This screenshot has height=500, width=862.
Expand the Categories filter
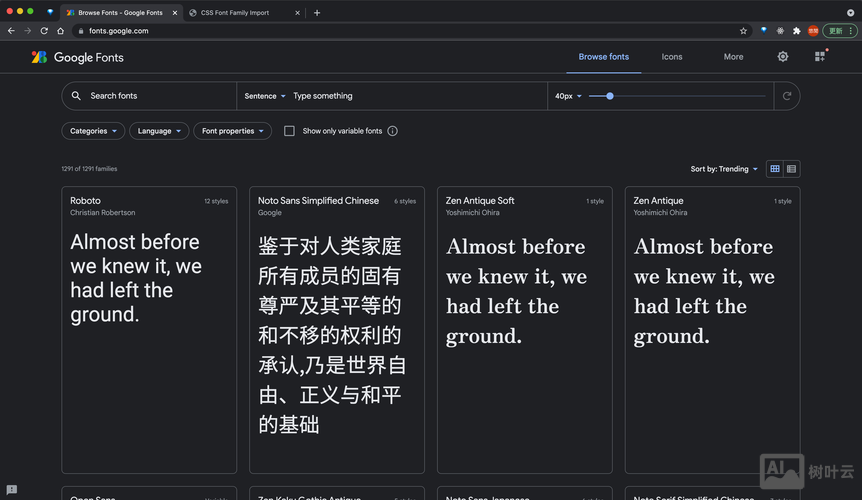click(x=93, y=131)
